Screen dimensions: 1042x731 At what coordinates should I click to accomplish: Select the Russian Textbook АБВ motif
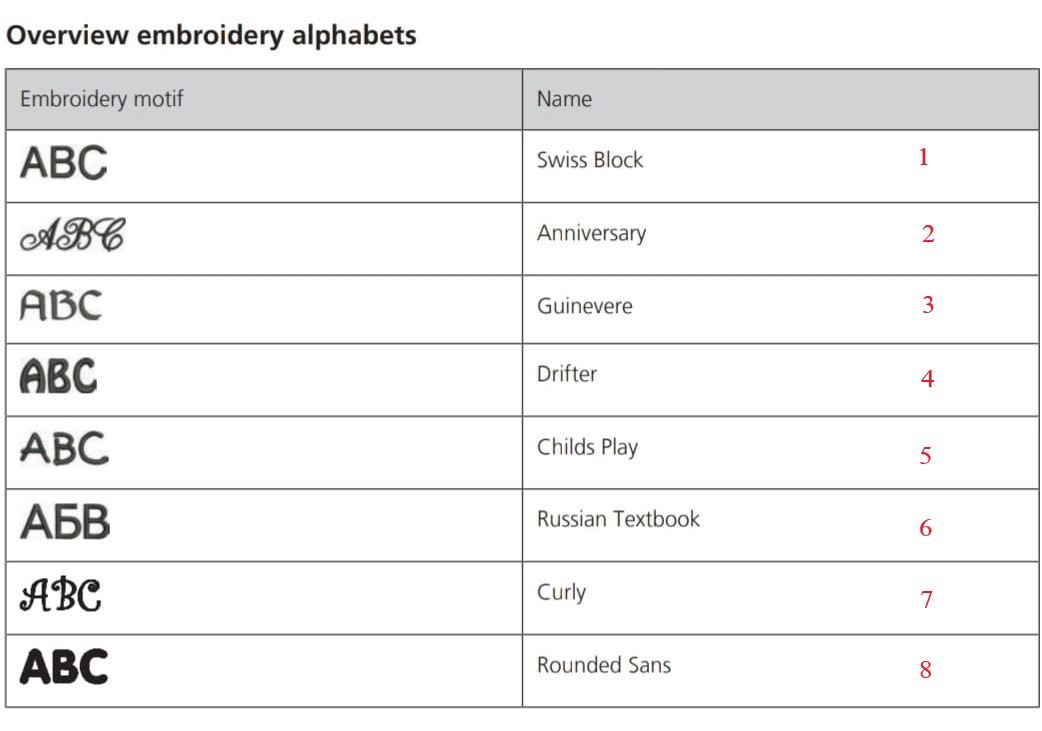click(65, 522)
